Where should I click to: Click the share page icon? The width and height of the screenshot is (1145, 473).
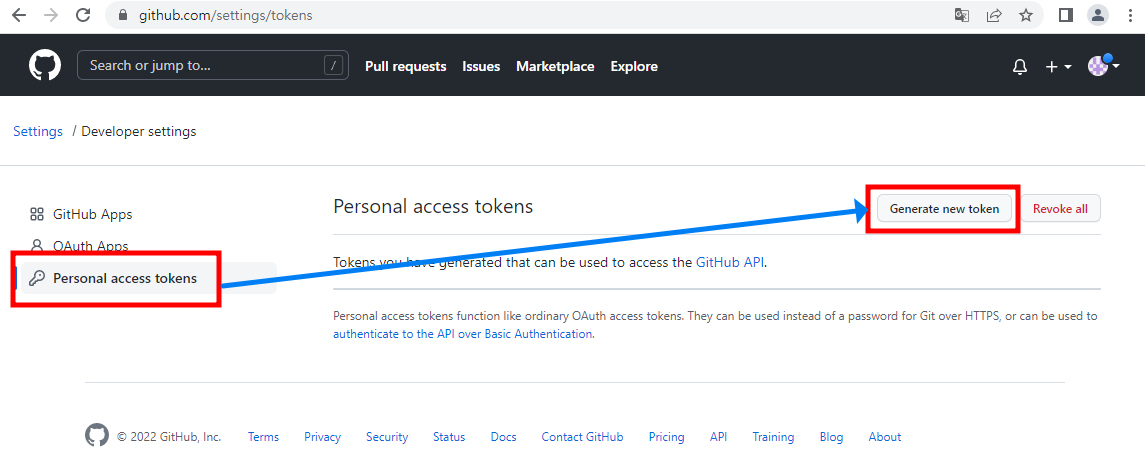[994, 15]
